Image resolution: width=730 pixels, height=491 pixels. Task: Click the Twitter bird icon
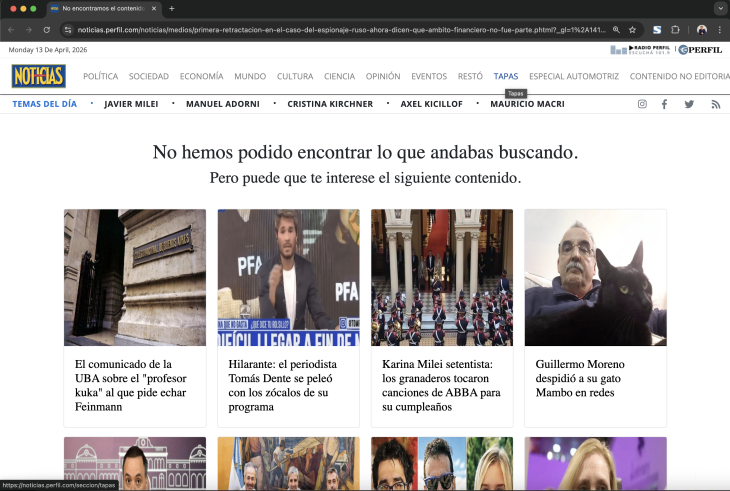point(689,104)
